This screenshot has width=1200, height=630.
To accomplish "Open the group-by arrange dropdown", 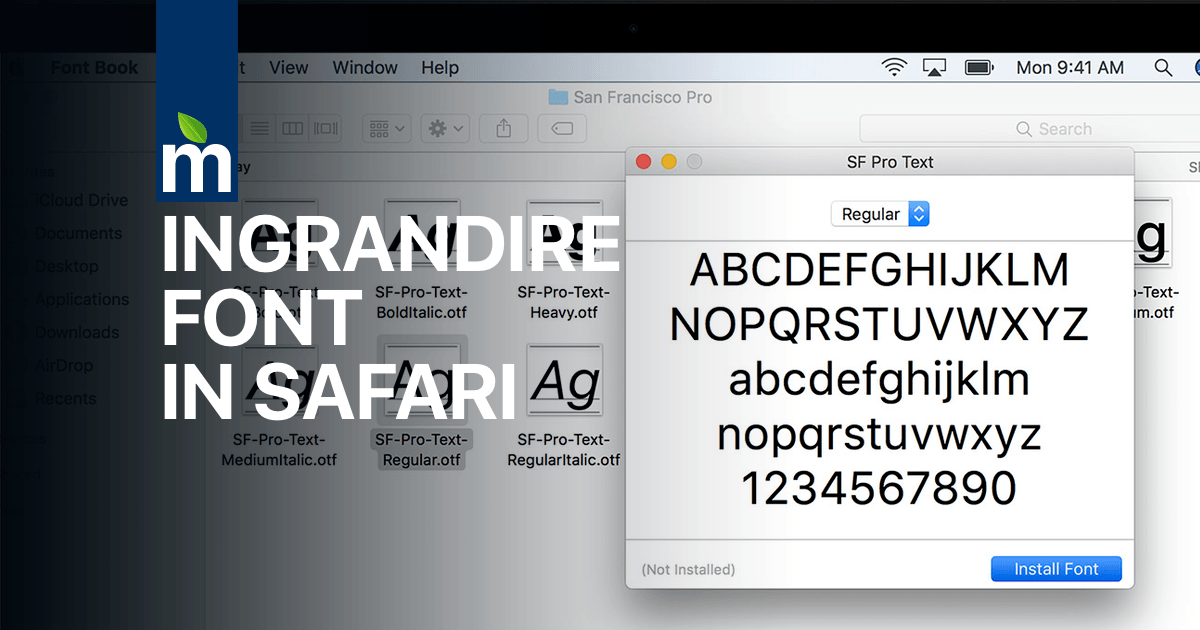I will pyautogui.click(x=388, y=128).
